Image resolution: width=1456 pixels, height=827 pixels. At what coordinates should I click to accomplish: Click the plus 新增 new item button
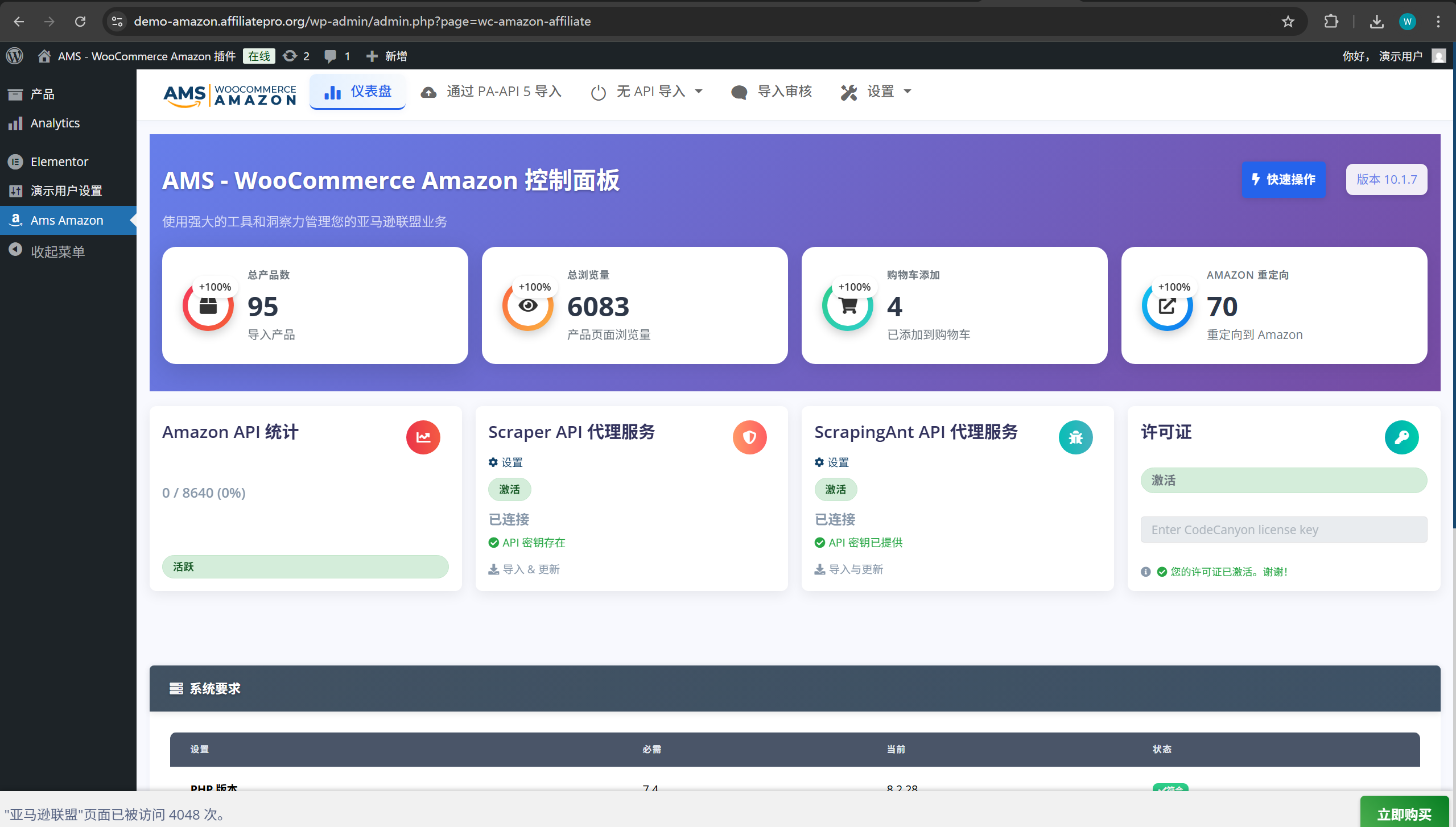(386, 56)
